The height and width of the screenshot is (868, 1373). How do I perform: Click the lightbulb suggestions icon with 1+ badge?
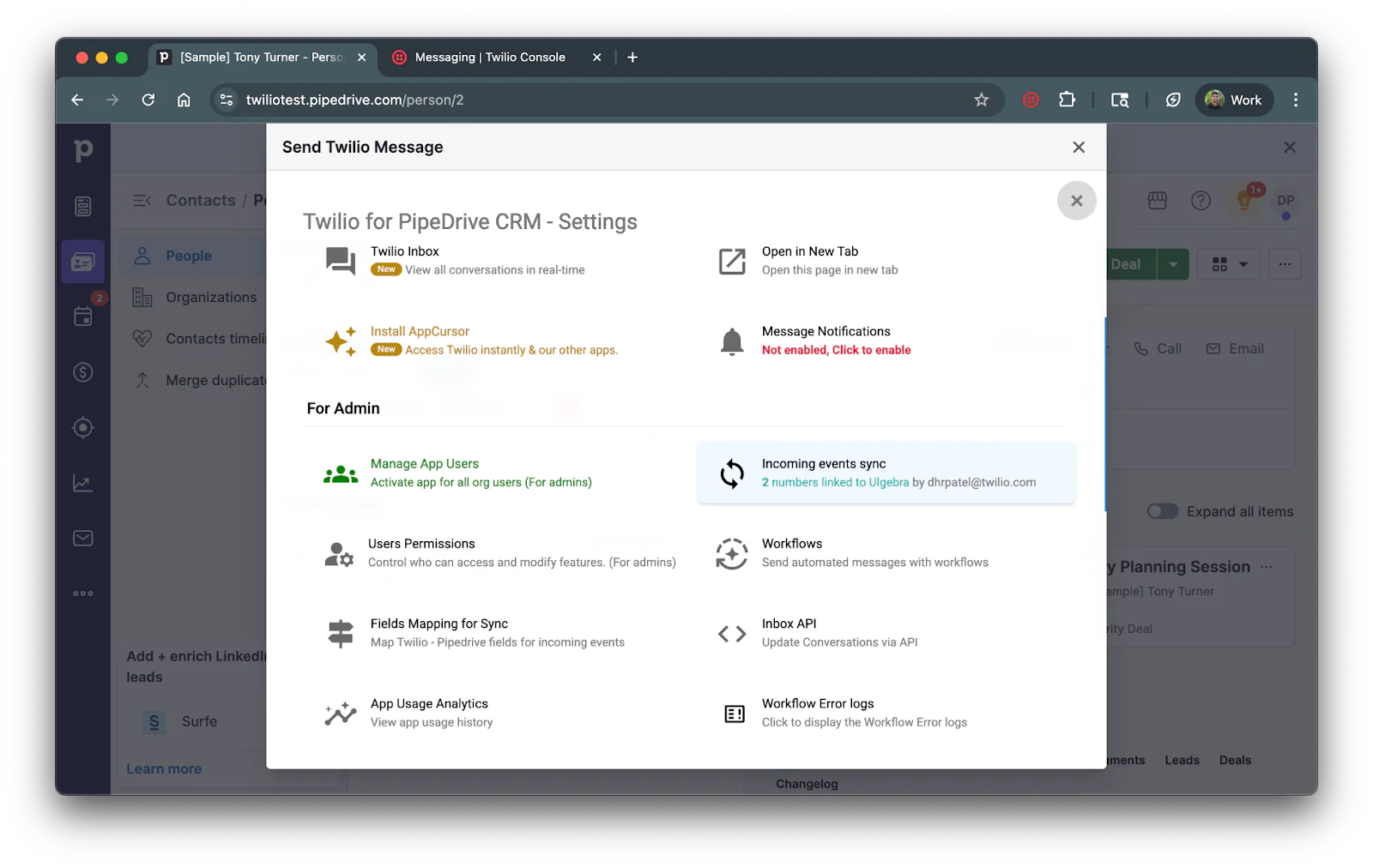click(x=1244, y=200)
